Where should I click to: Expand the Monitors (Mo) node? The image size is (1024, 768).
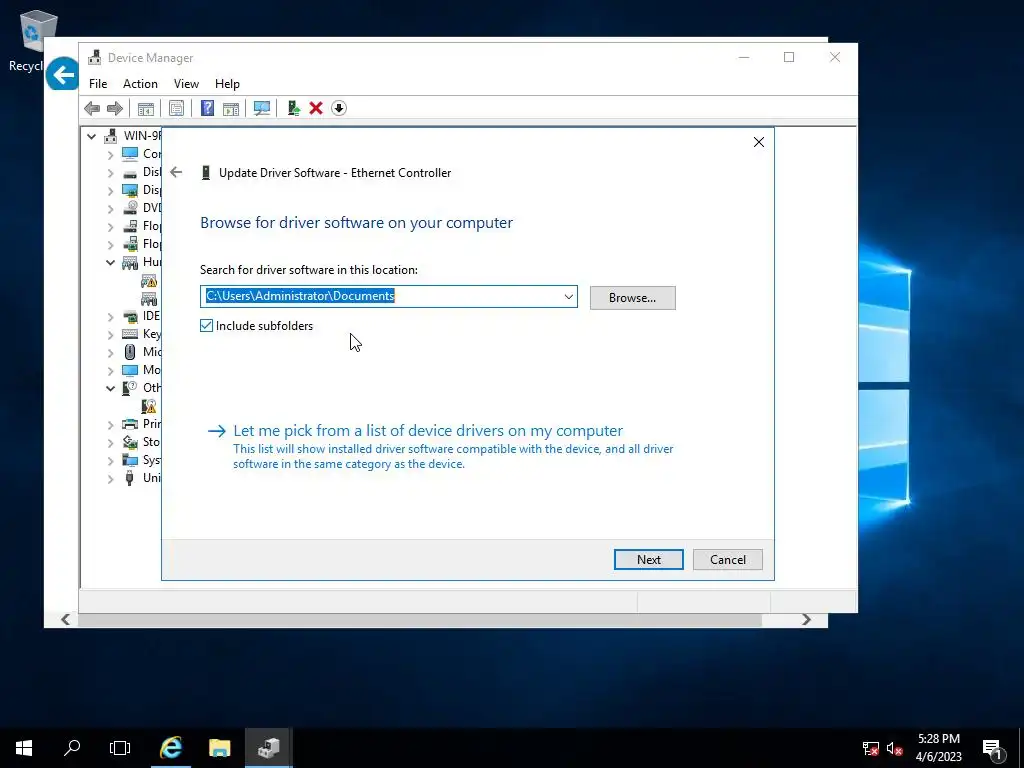(x=110, y=371)
